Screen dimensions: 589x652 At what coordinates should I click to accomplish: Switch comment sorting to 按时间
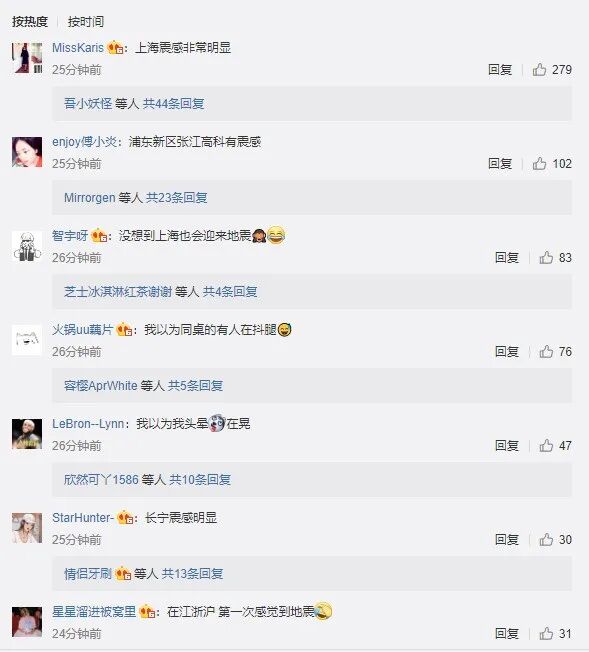tap(86, 22)
